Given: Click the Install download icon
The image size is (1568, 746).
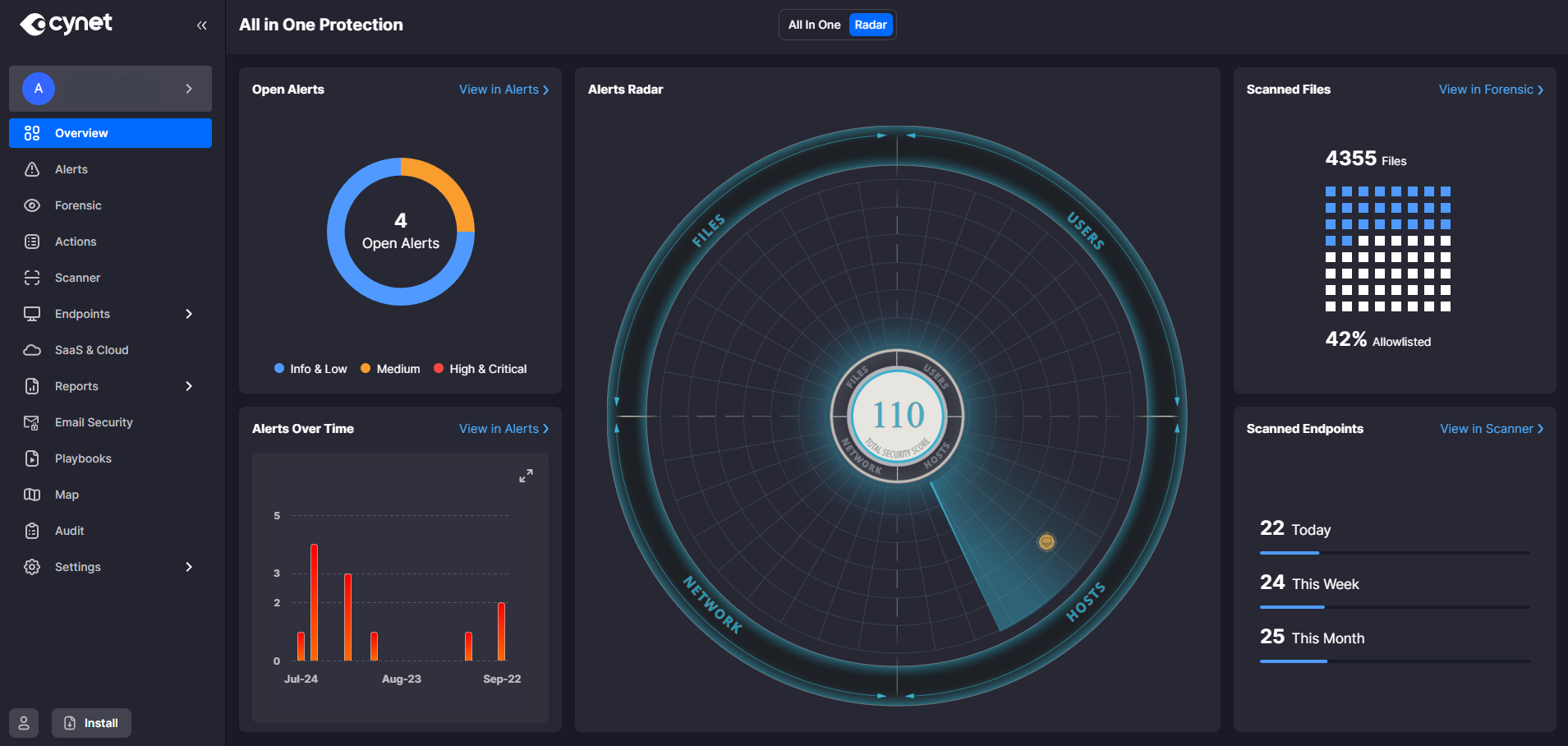Looking at the screenshot, I should pos(70,723).
